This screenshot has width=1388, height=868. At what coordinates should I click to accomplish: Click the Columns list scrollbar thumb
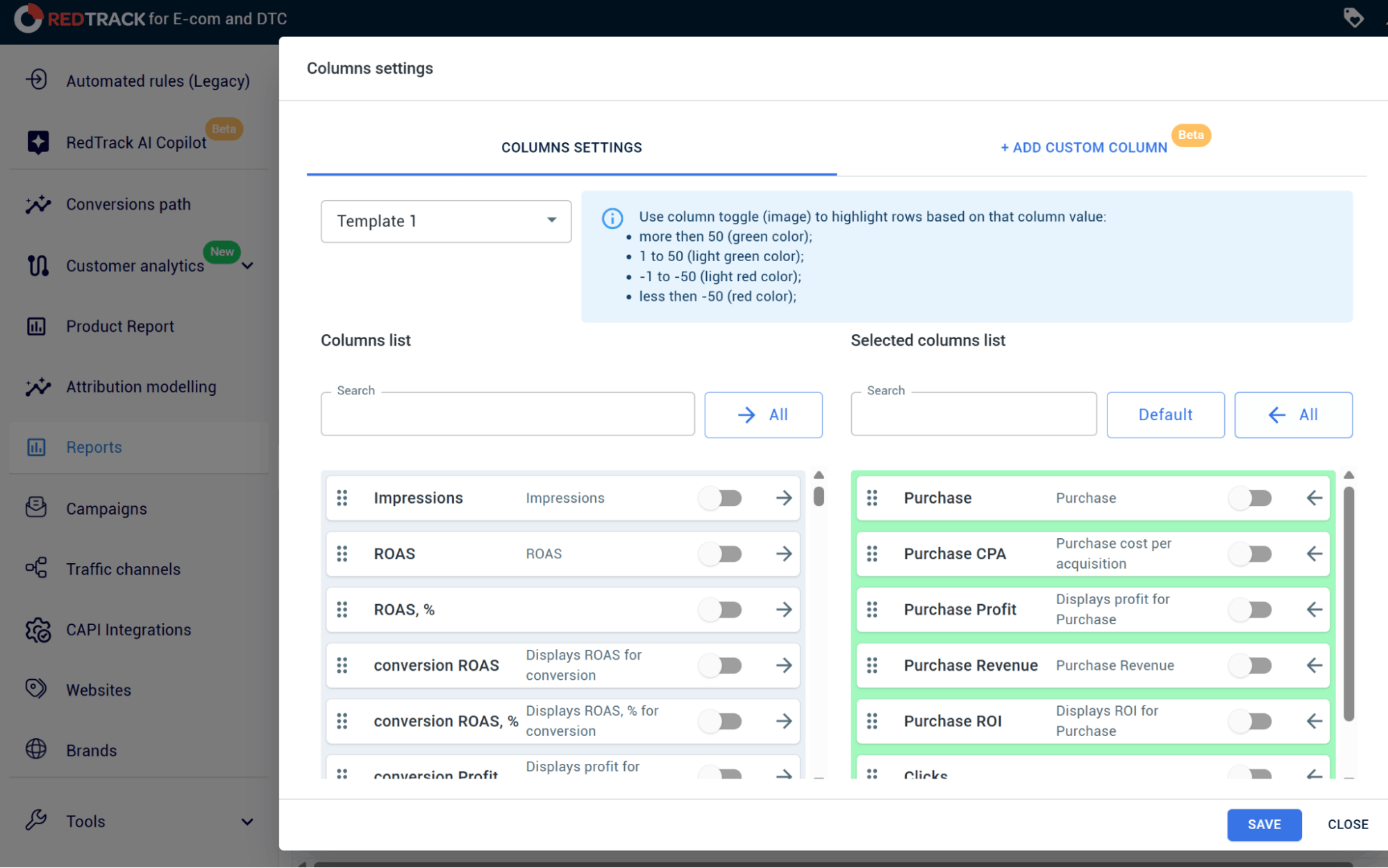819,496
